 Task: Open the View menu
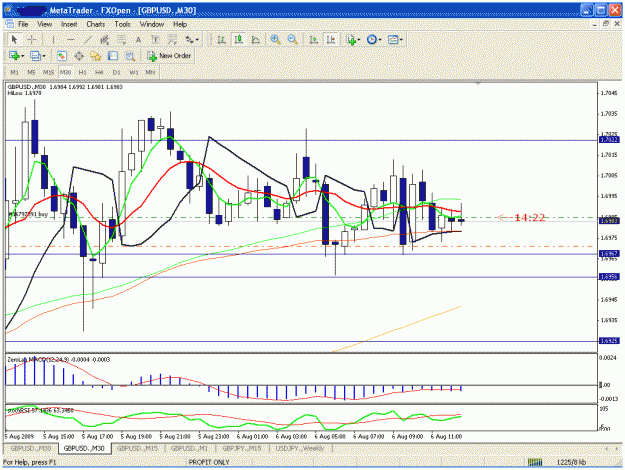[x=45, y=24]
